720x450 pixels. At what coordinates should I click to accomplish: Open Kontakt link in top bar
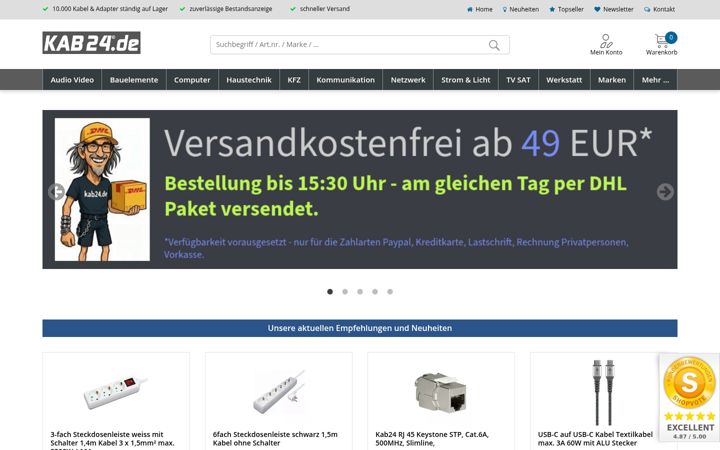[659, 9]
